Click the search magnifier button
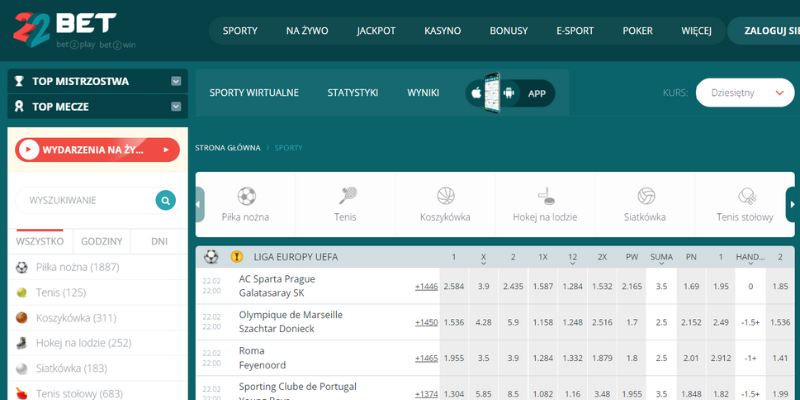The height and width of the screenshot is (400, 800). 165,201
